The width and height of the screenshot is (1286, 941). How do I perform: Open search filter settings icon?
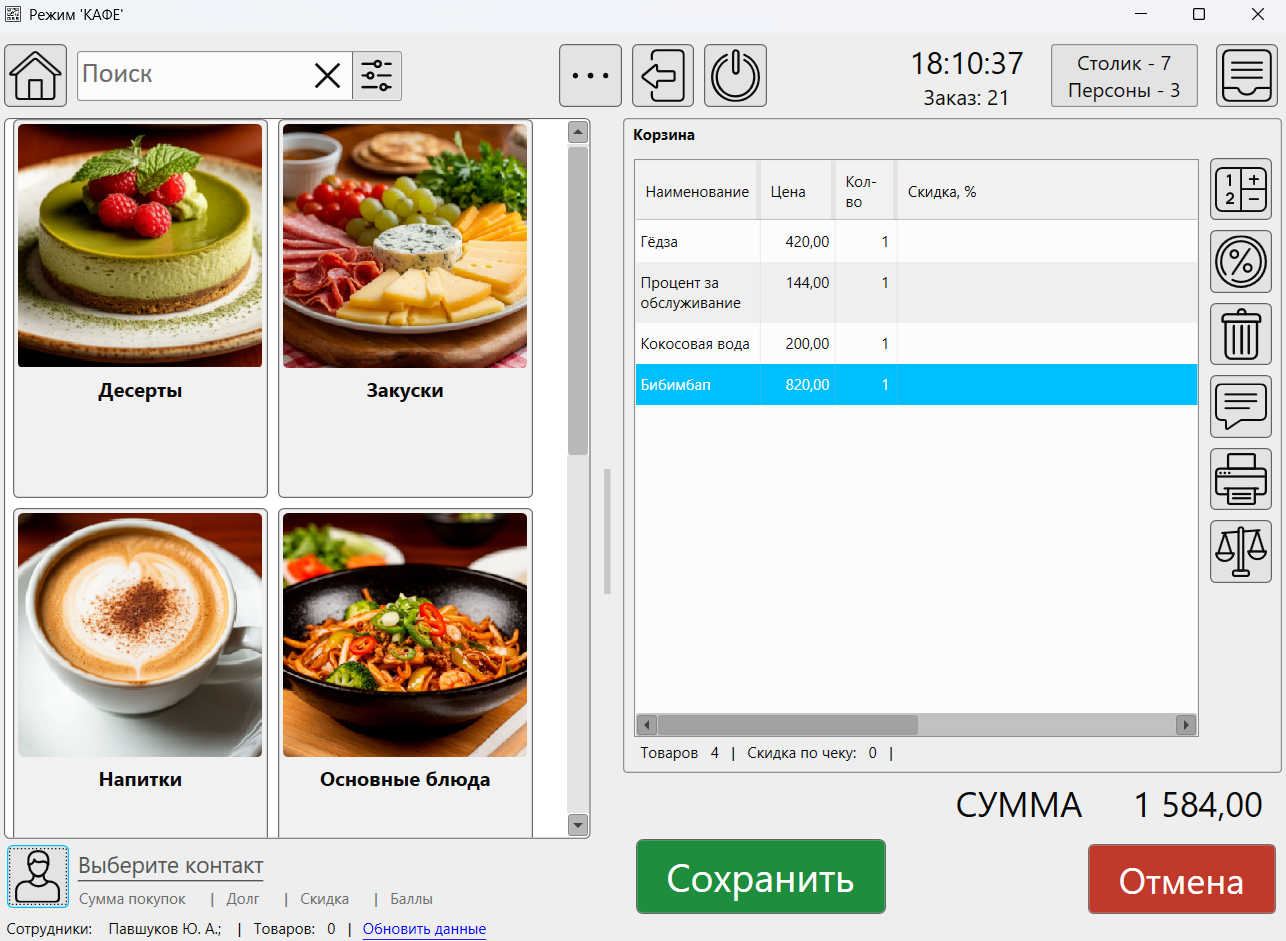[377, 76]
